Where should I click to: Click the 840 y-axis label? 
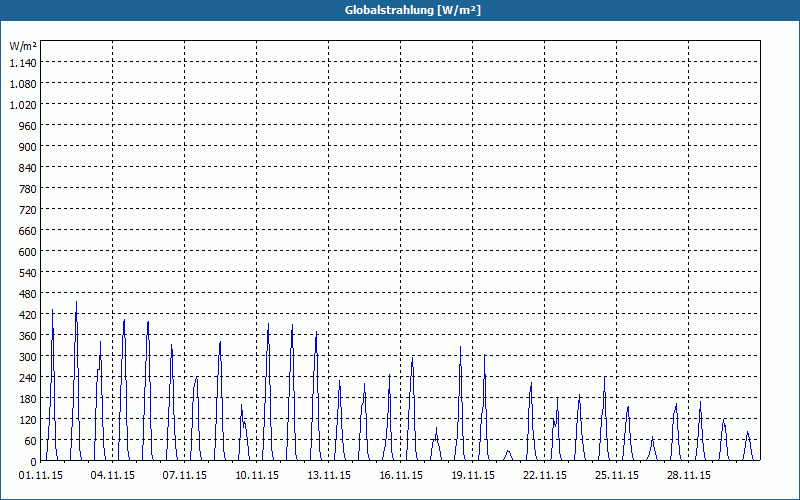(28, 168)
